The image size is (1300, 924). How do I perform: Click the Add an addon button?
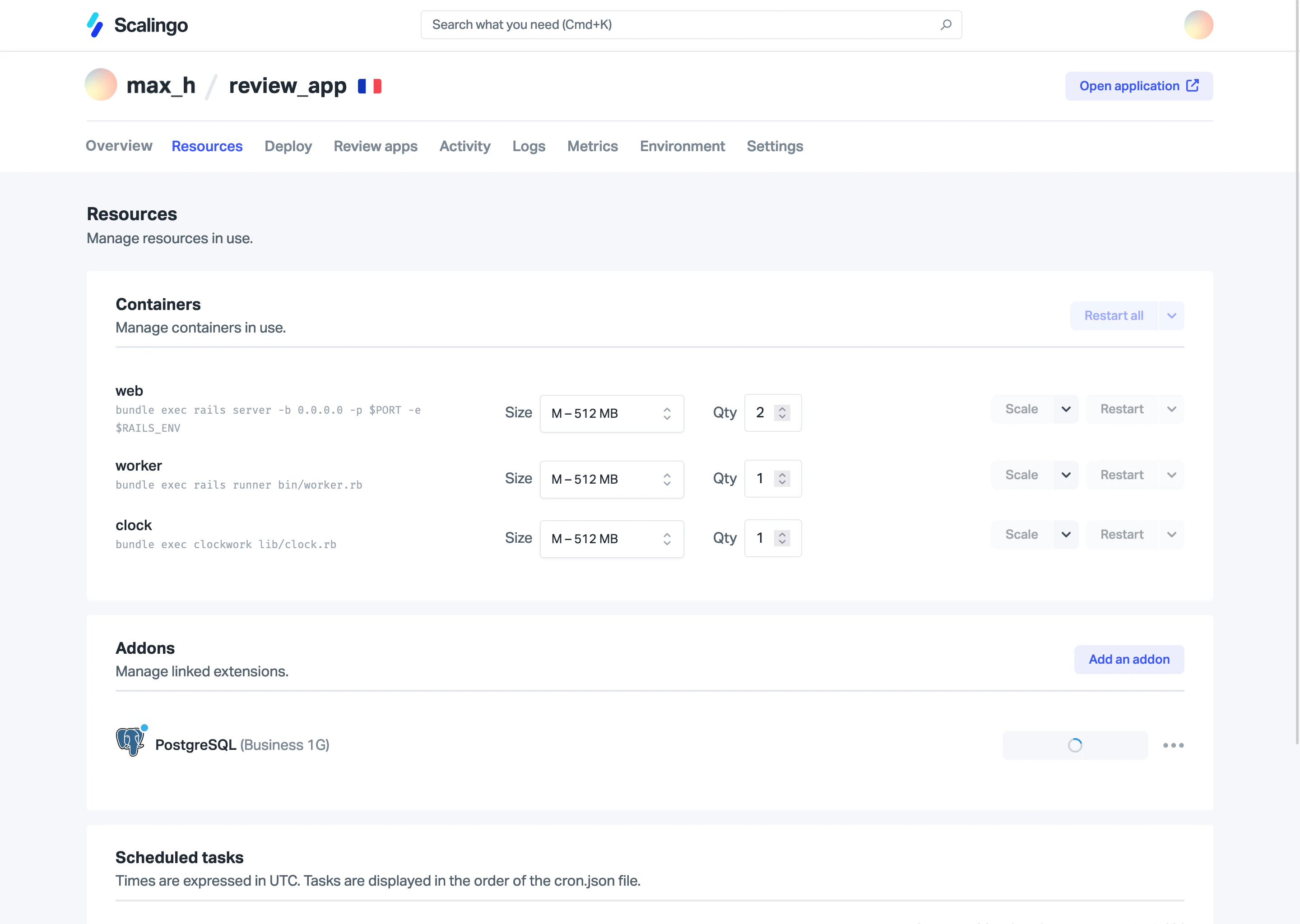[x=1129, y=659]
